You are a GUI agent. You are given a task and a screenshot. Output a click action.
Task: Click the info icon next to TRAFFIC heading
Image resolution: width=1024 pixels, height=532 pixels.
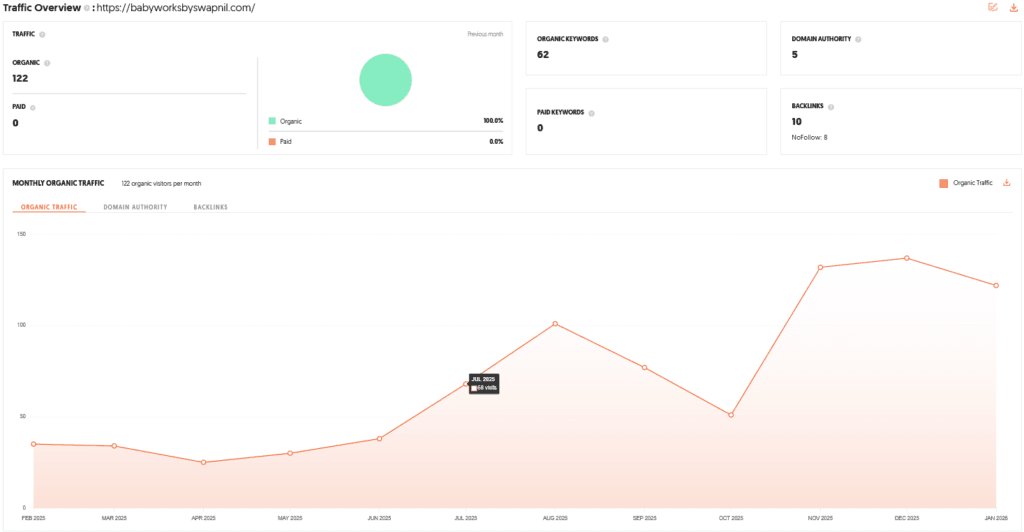point(42,35)
